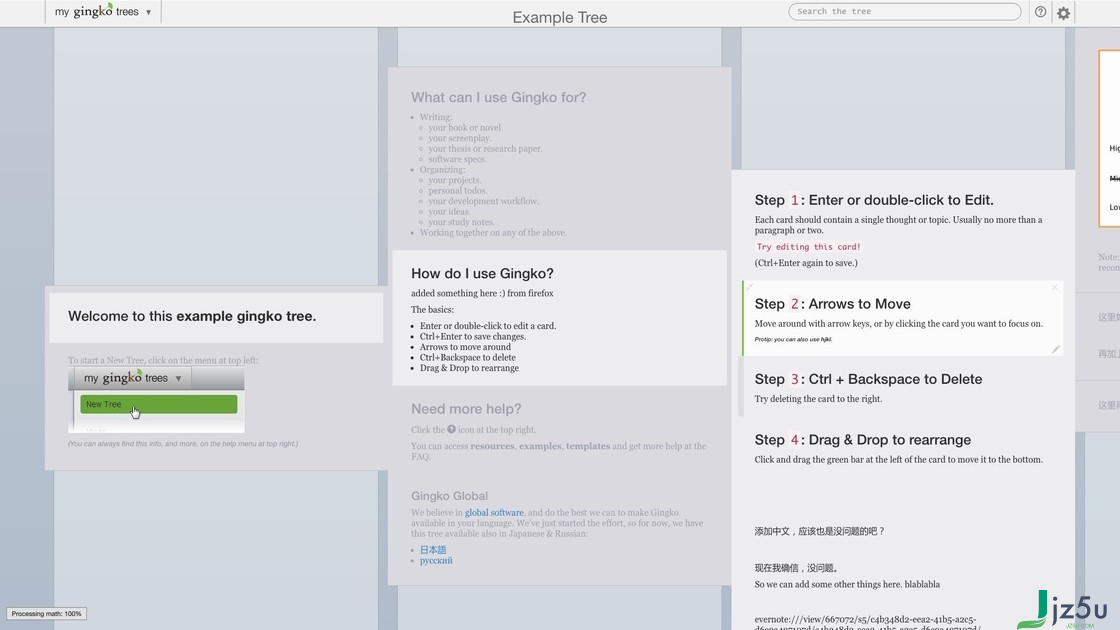The height and width of the screenshot is (630, 1120).
Task: Click 'Drag & Drop to rearrange' bullet in basics list
Action: [x=469, y=369]
